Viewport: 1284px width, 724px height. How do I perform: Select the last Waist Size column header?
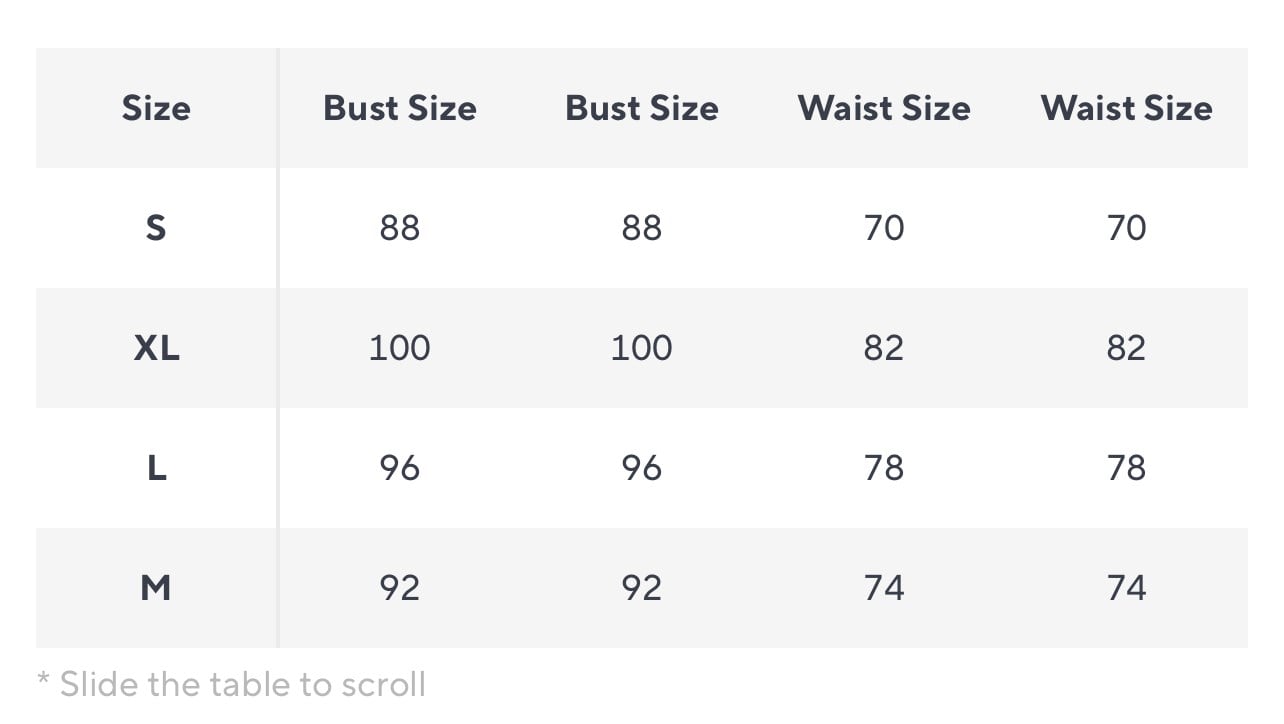pyautogui.click(x=1126, y=108)
